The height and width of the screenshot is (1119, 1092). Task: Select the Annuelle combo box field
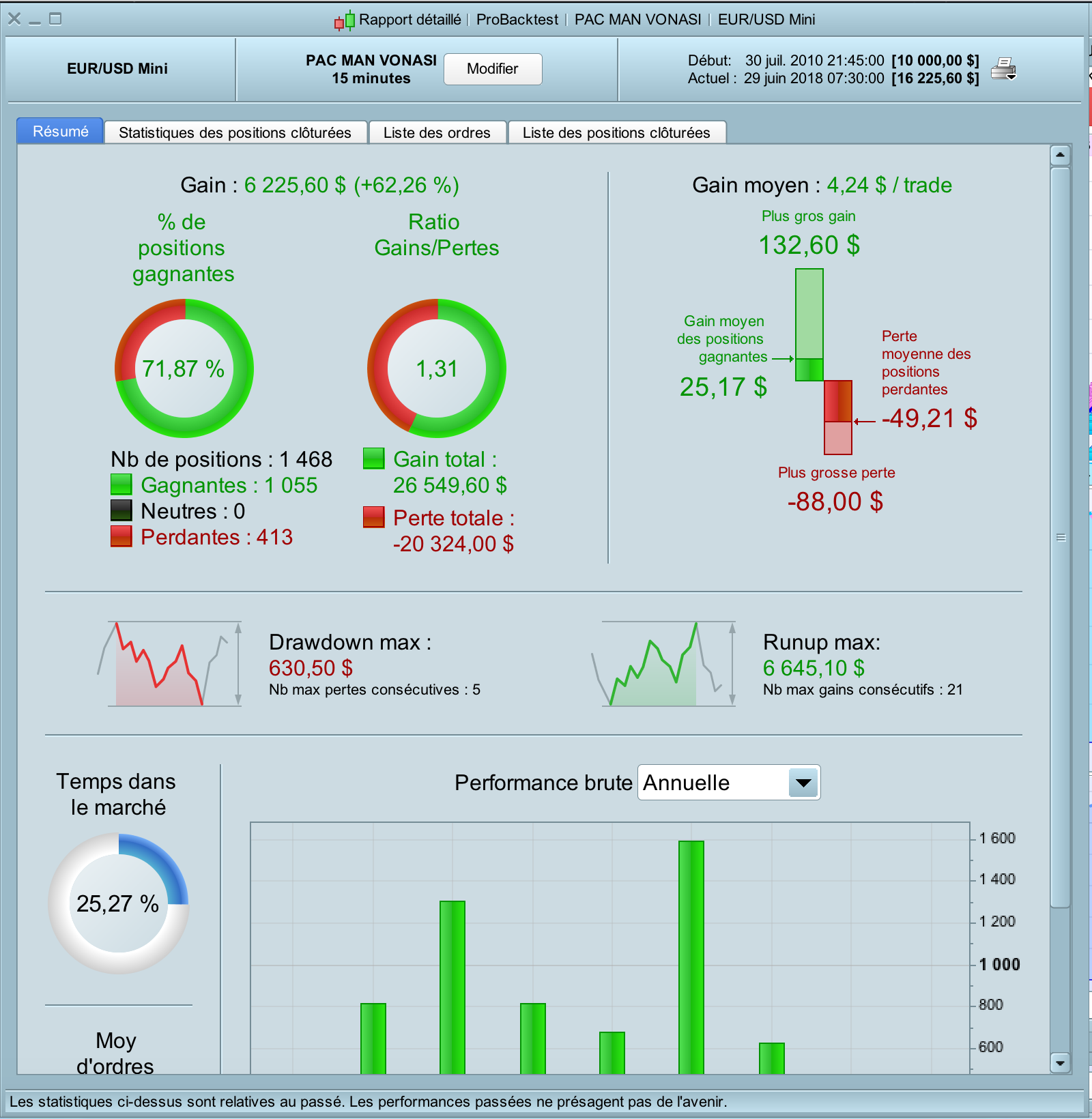(x=728, y=783)
